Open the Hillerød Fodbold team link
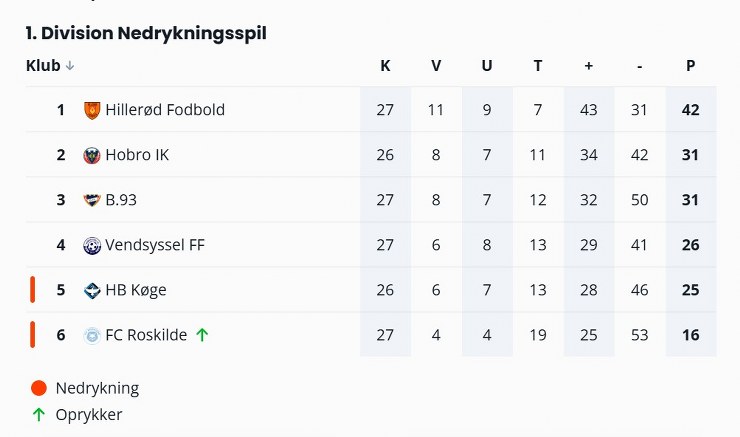The width and height of the screenshot is (740, 437). click(x=165, y=110)
